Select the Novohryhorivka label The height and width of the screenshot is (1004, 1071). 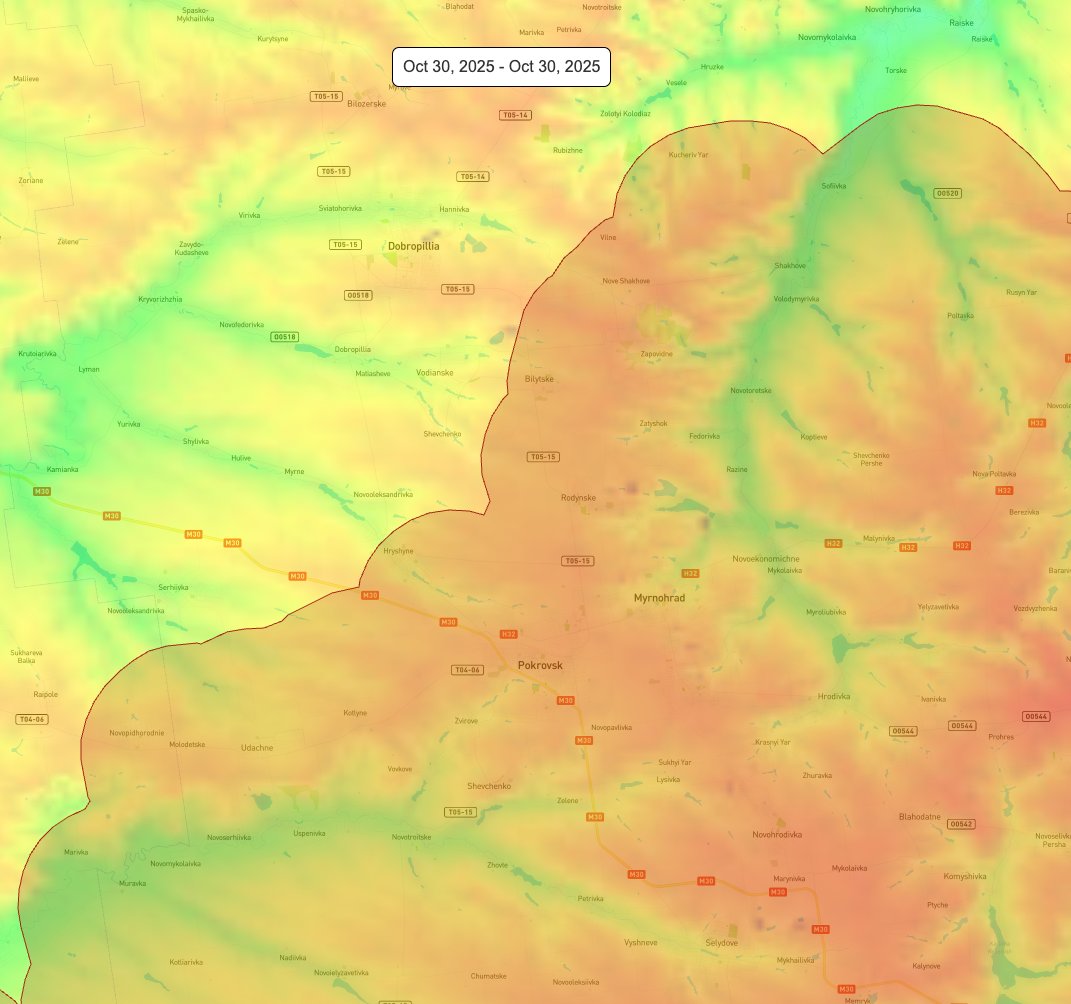pos(893,10)
